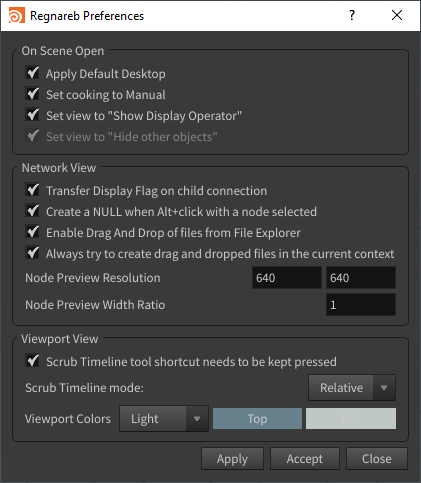Uncheck Always create dropped files in current context
Viewport: 421px width, 483px height.
click(x=33, y=253)
